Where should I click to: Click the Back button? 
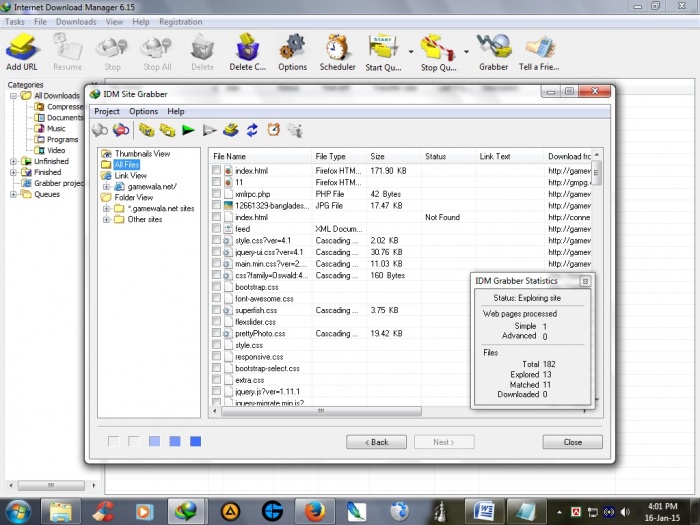tap(376, 441)
